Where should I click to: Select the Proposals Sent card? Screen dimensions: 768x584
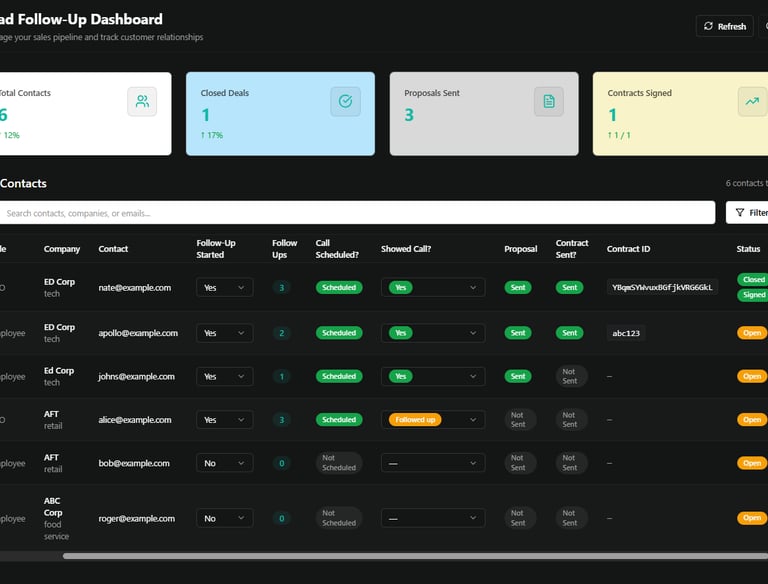484,114
